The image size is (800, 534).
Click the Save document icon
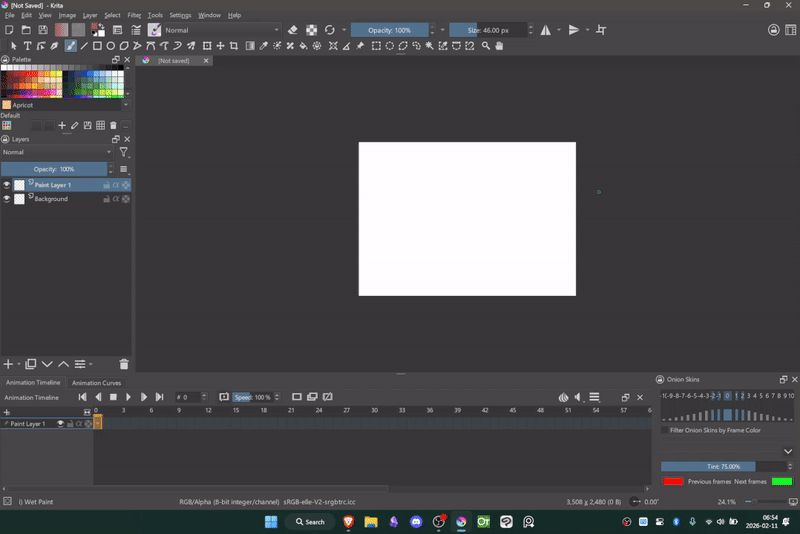pos(43,30)
